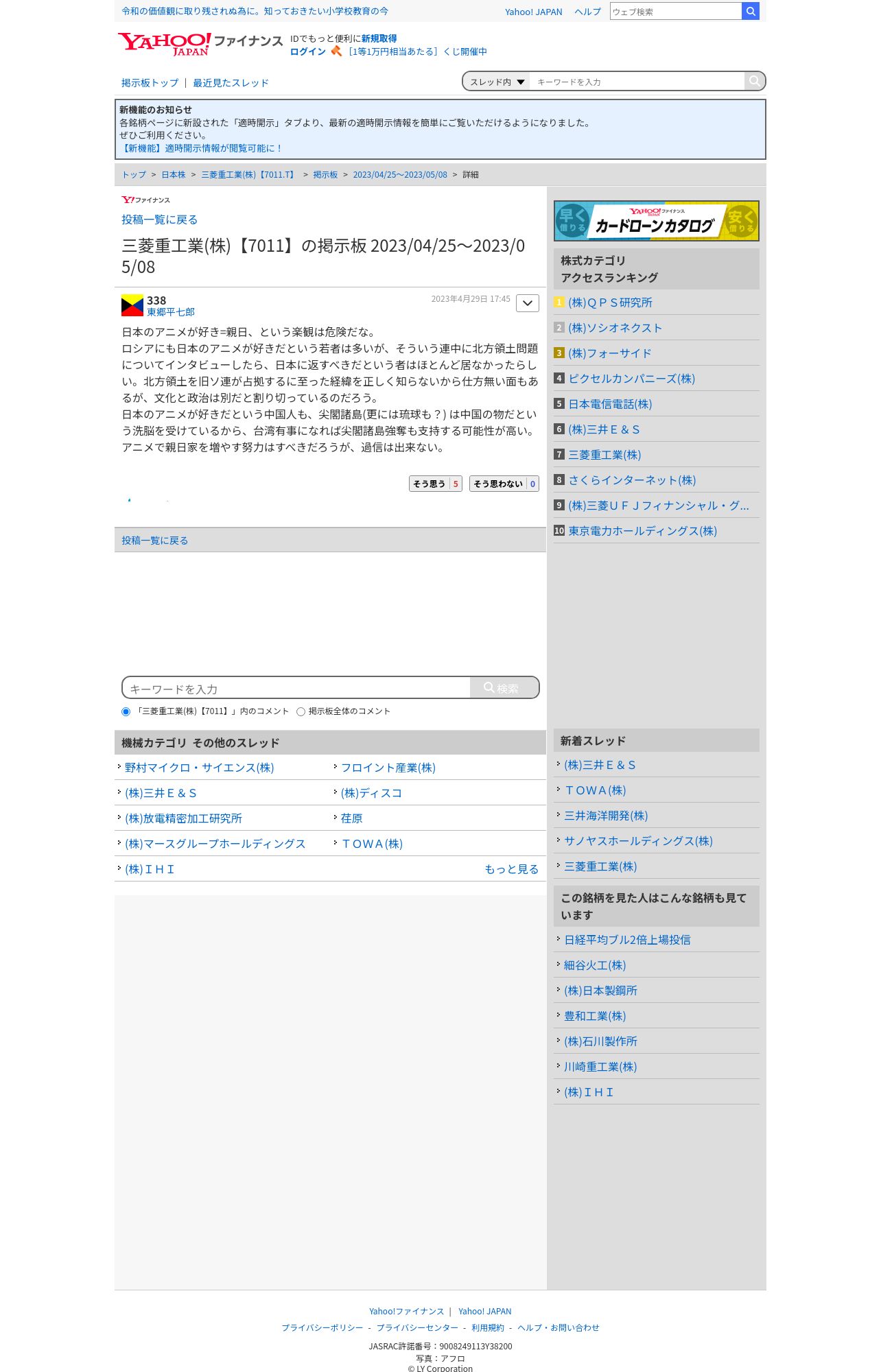Click the 新規取得 ID registration link

point(379,38)
